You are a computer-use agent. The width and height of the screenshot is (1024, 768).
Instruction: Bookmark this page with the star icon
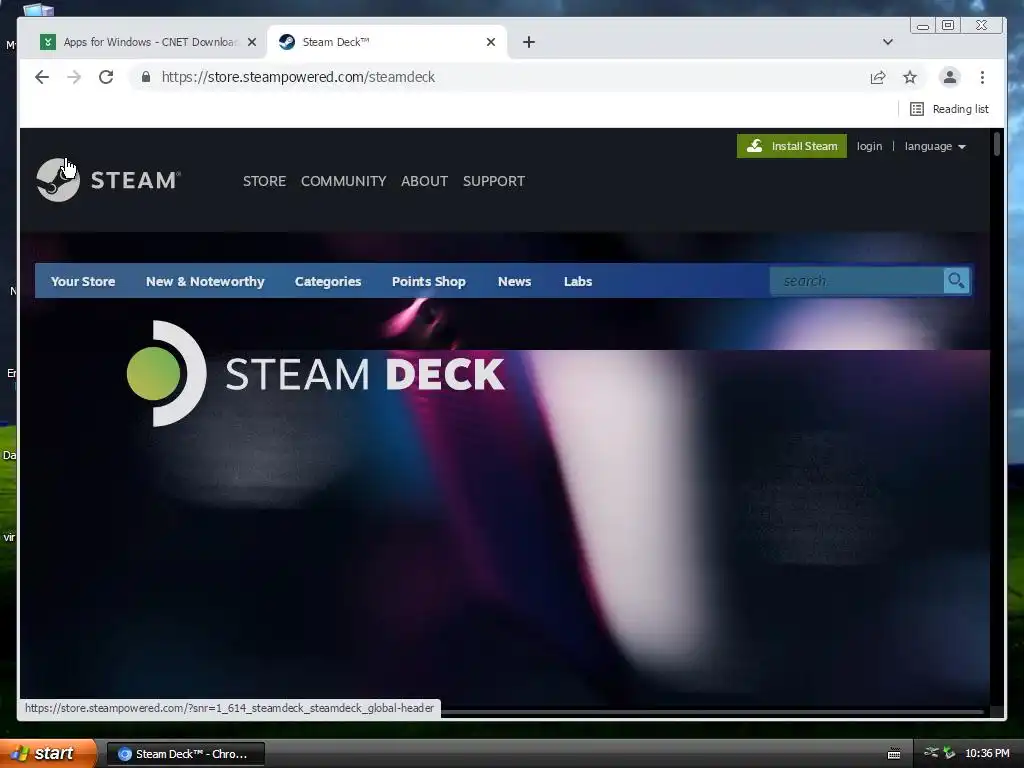coord(910,77)
